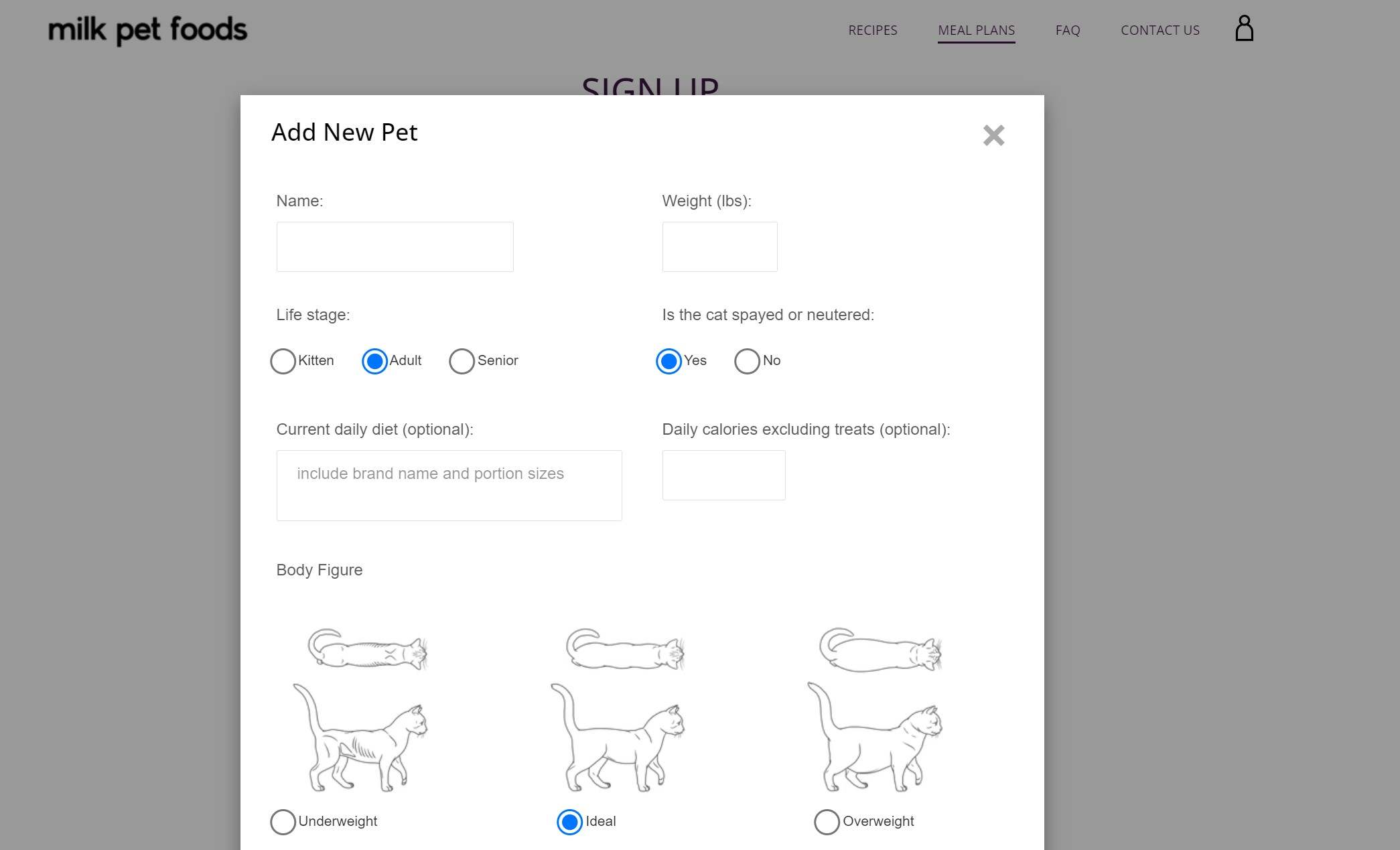This screenshot has width=1400, height=850.
Task: Click the Contact Us navigation link
Action: (1160, 29)
